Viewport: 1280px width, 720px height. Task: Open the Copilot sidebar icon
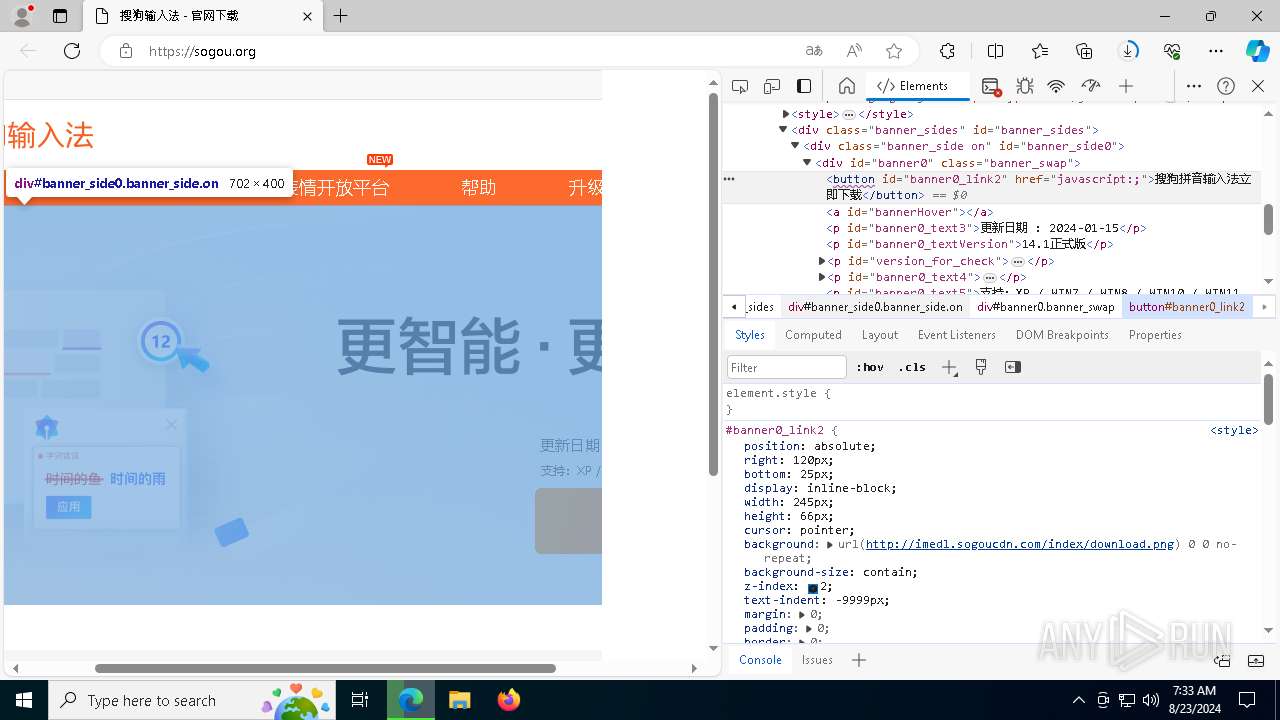click(1257, 51)
